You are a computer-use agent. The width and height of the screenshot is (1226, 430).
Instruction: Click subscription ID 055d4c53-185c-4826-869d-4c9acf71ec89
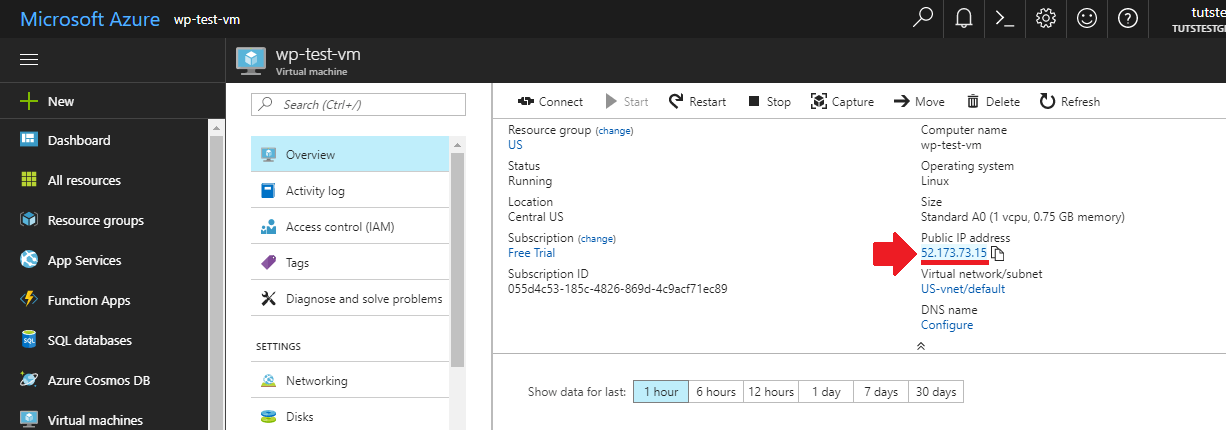point(618,289)
